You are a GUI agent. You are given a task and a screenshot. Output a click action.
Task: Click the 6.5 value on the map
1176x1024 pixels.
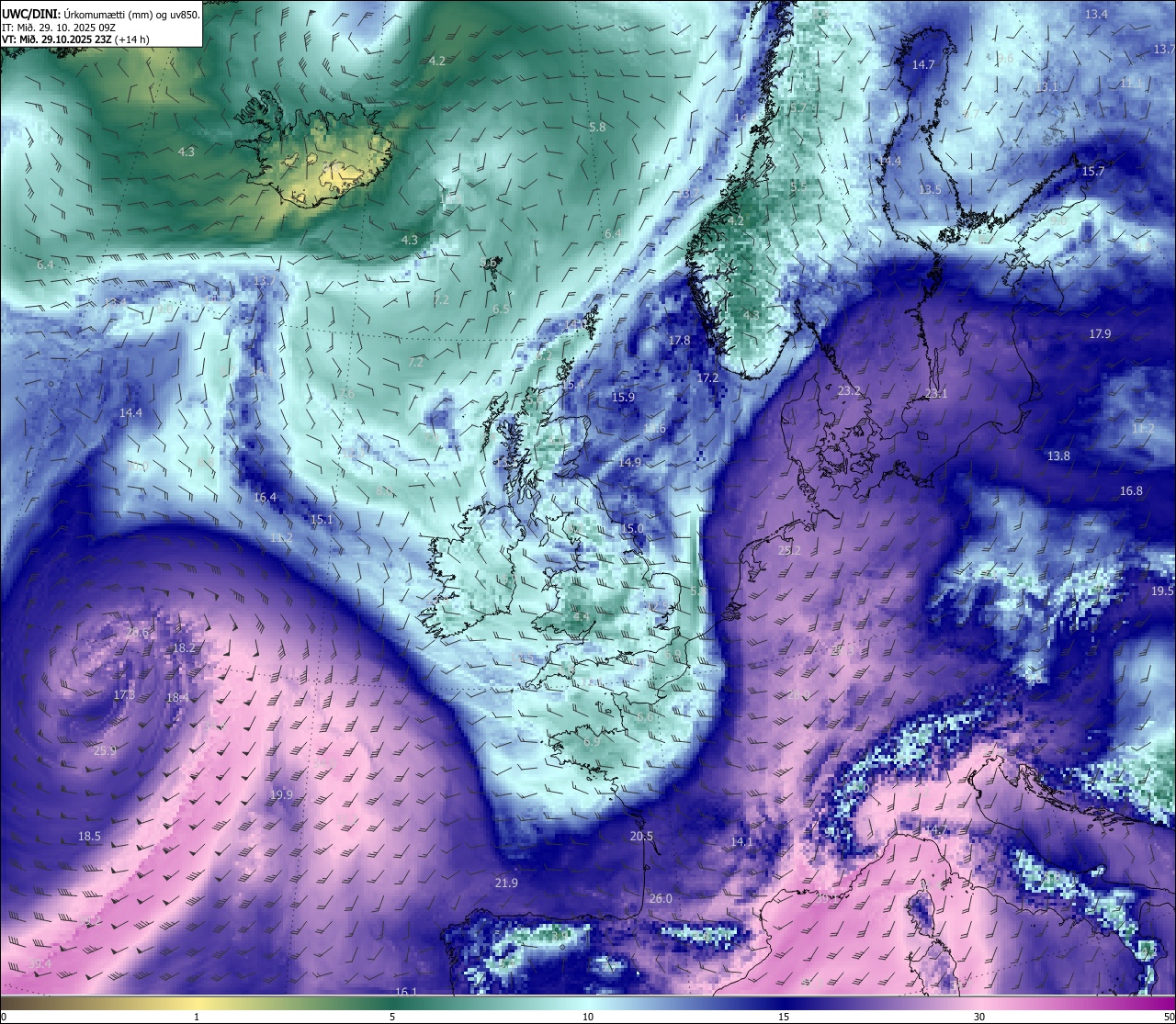coord(500,309)
